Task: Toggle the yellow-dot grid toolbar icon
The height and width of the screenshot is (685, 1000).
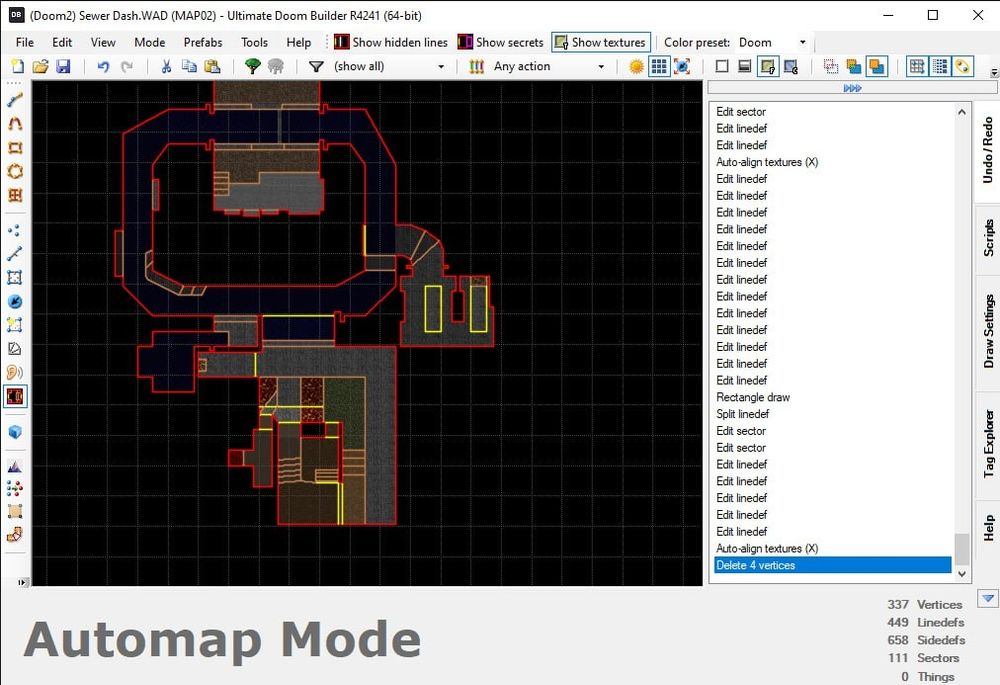Action: click(x=963, y=66)
